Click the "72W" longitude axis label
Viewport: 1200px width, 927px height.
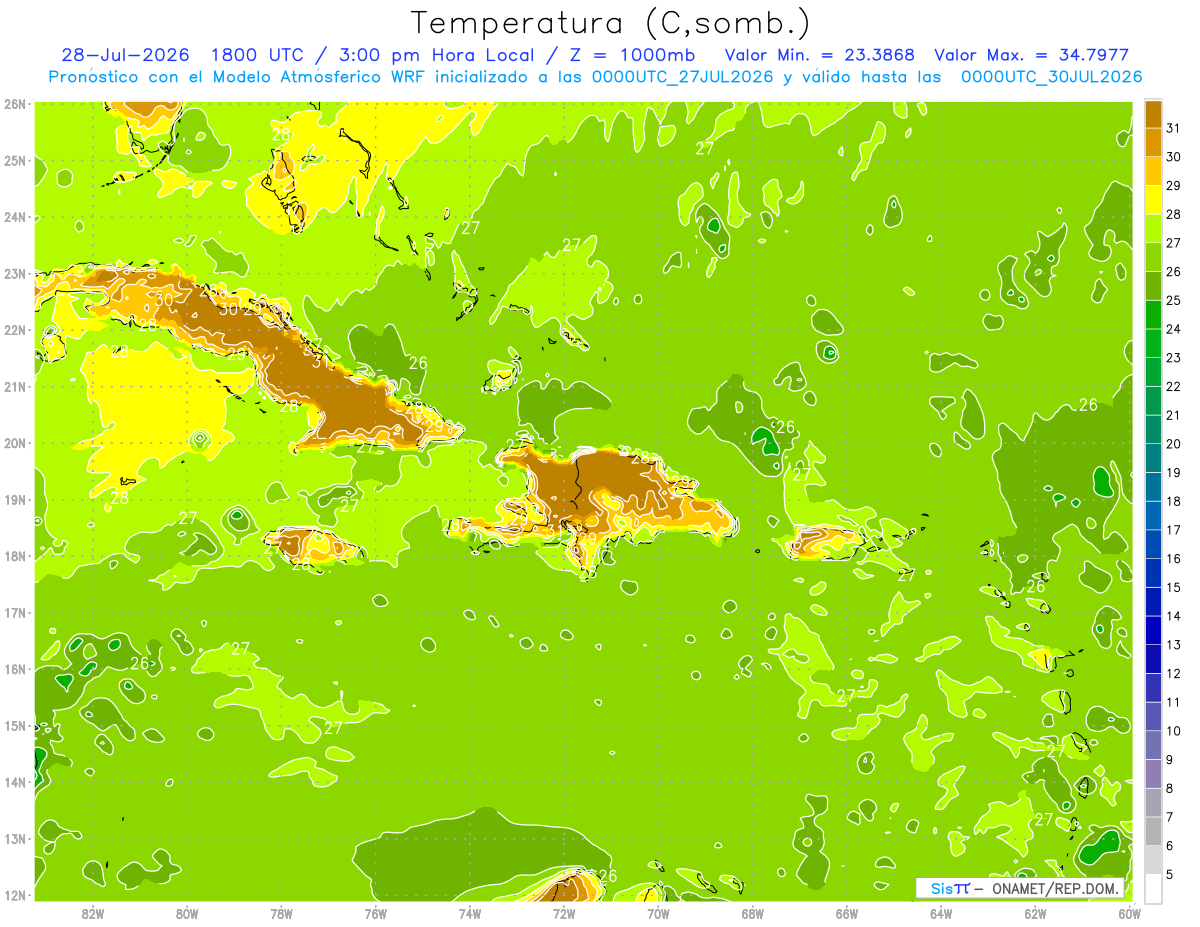click(x=563, y=914)
